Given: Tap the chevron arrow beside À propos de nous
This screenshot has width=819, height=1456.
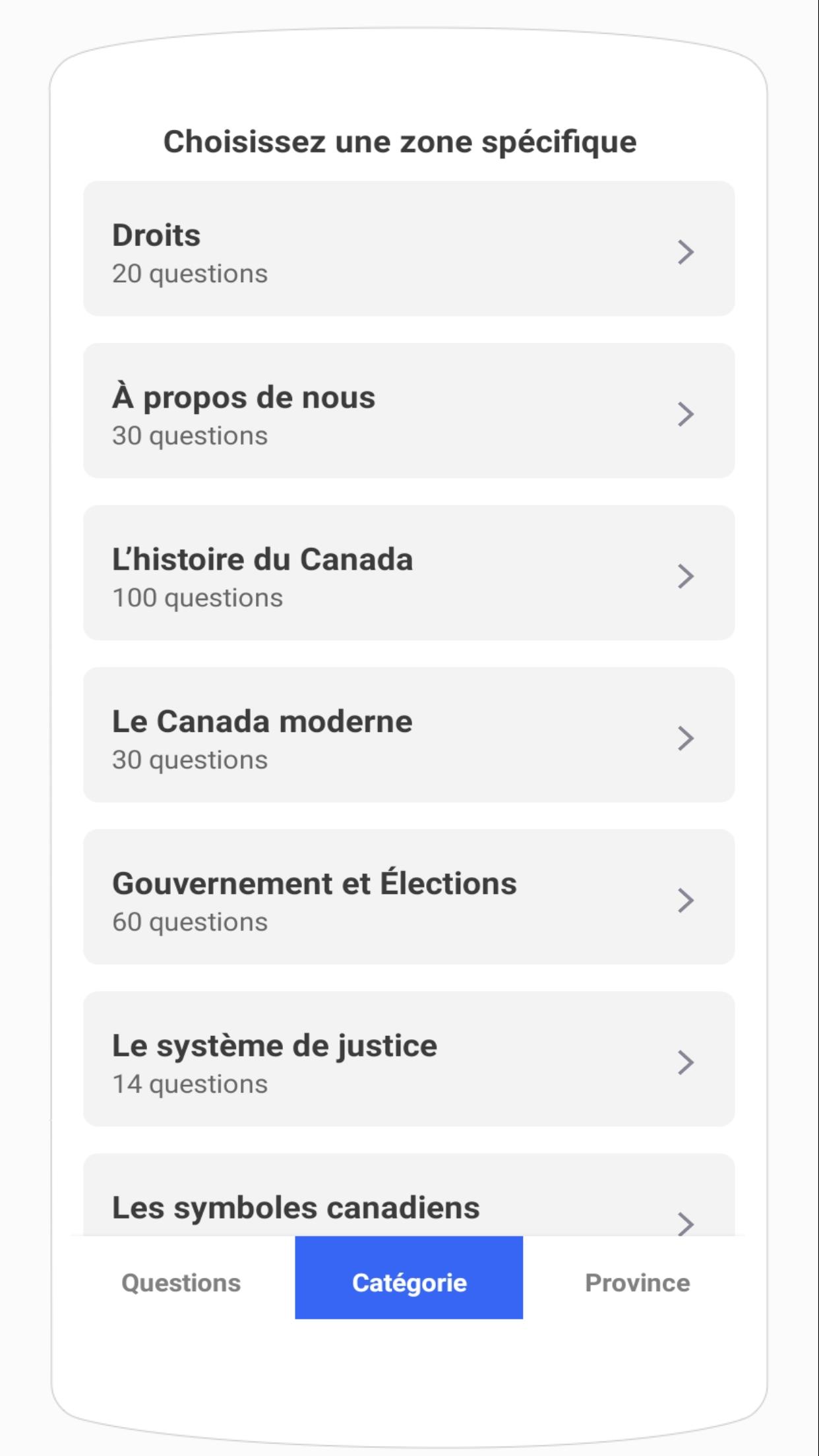Looking at the screenshot, I should [686, 414].
